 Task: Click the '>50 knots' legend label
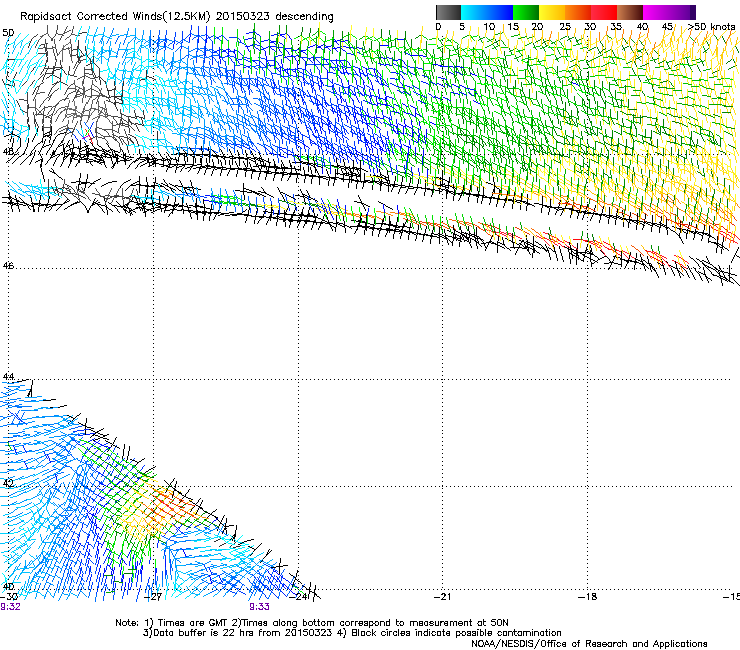click(x=711, y=27)
